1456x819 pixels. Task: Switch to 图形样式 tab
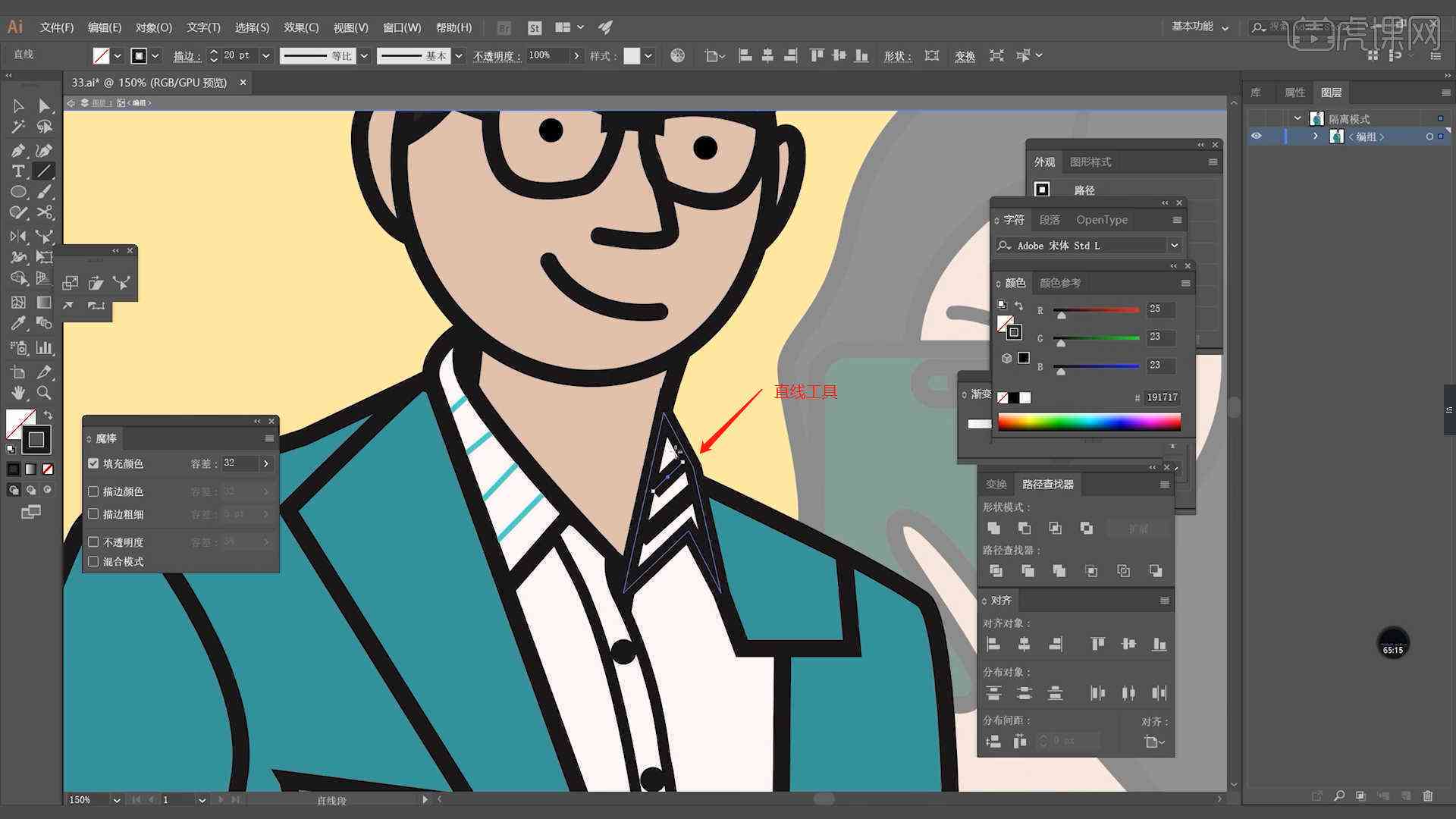(x=1090, y=162)
